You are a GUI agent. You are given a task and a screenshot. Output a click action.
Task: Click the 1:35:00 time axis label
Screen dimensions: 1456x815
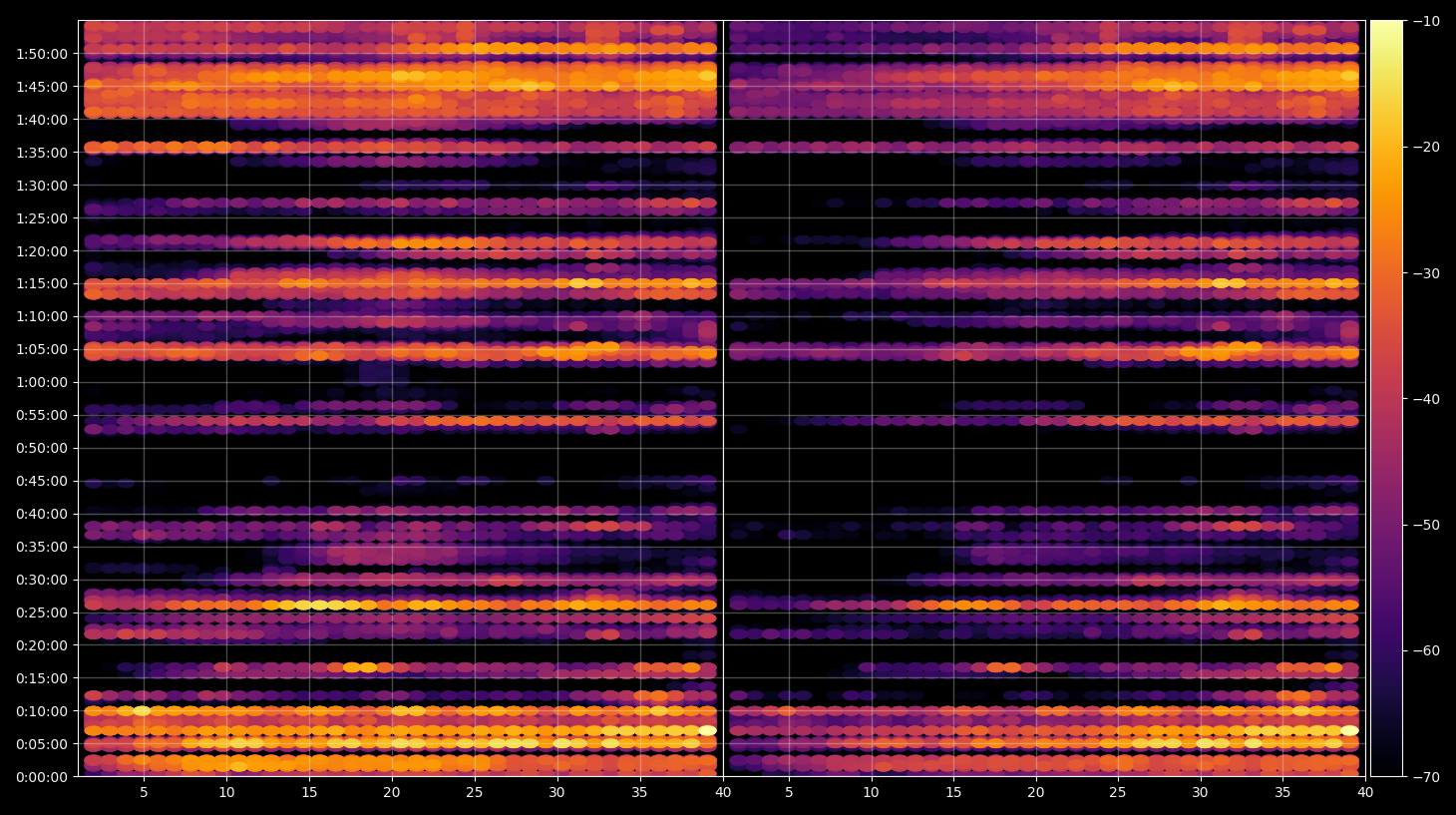[42, 153]
